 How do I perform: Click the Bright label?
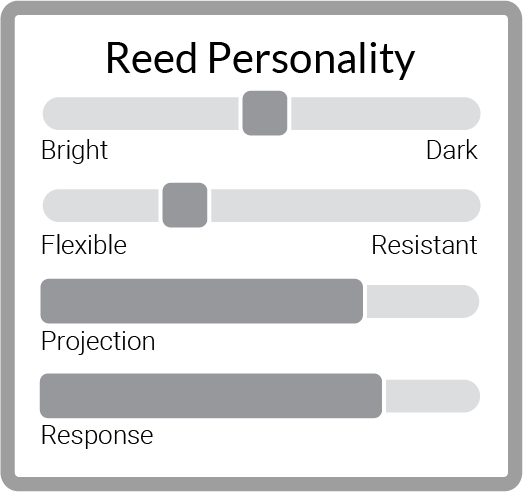click(x=74, y=150)
